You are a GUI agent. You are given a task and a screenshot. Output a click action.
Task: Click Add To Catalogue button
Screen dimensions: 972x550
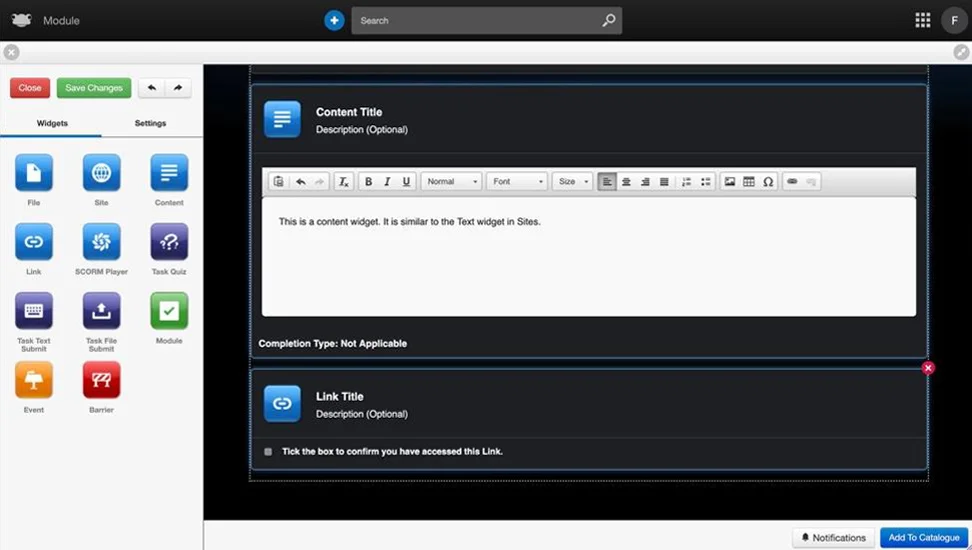[x=924, y=538]
